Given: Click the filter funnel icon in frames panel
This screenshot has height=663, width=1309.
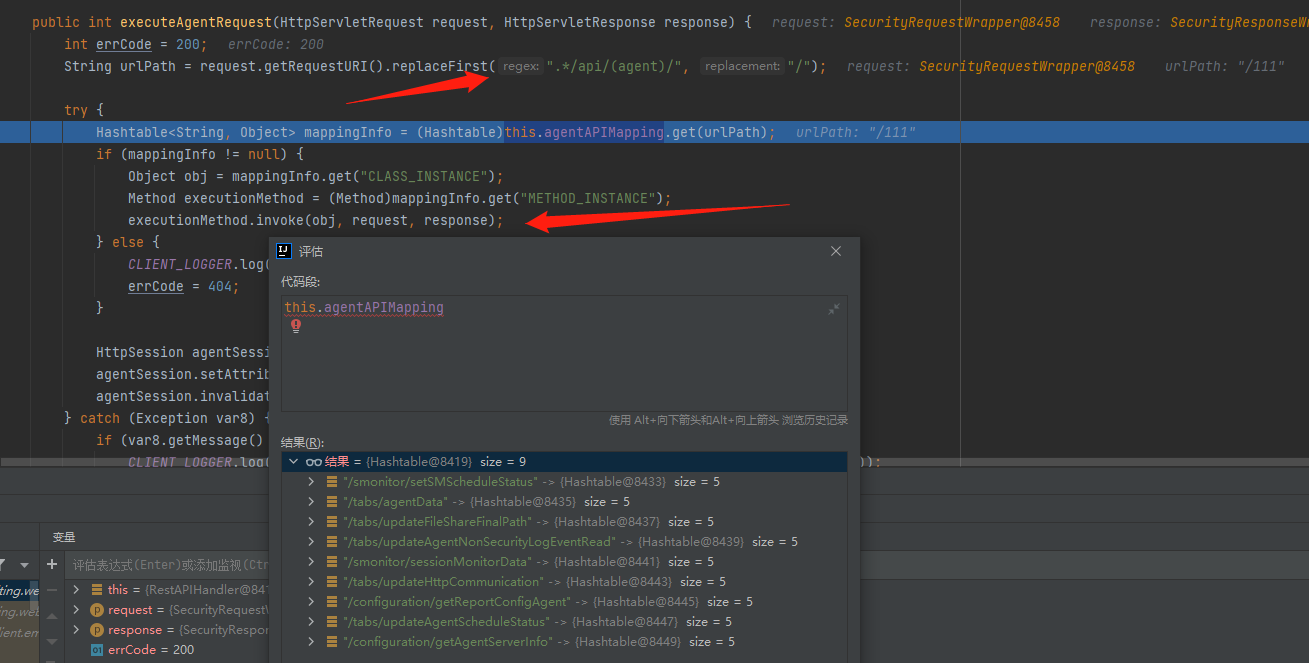Looking at the screenshot, I should [3, 565].
